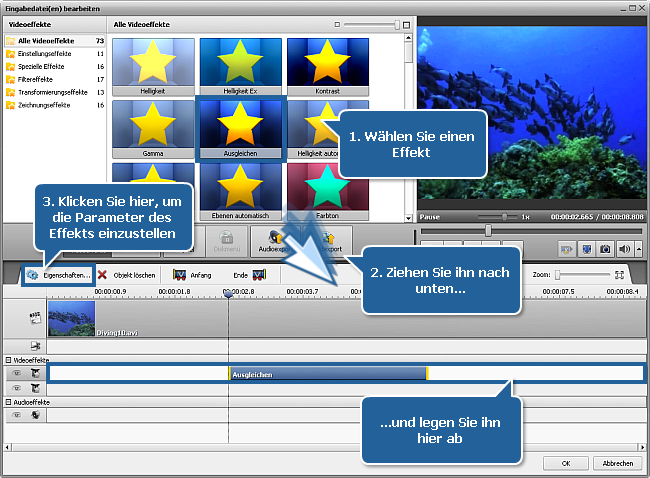
Task: Click the zoom-to-fit icon next to Zoom slider
Action: [x=619, y=274]
